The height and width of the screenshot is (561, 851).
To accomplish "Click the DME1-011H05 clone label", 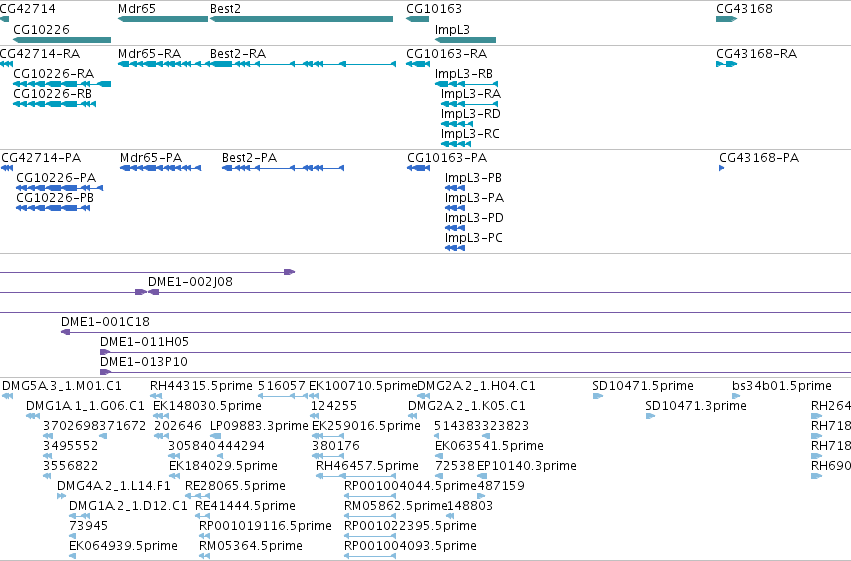I will (x=144, y=342).
